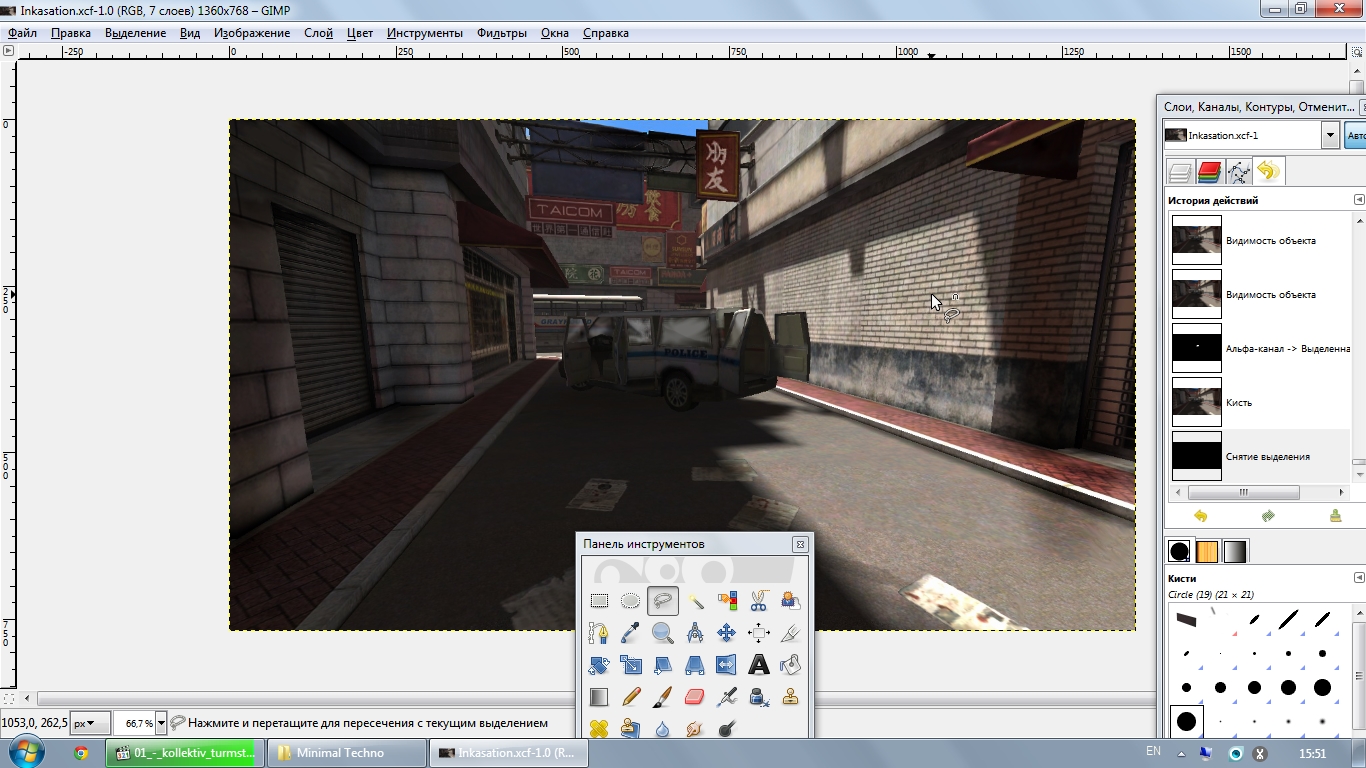The height and width of the screenshot is (768, 1366).
Task: Pick the Scissors Select tool
Action: point(759,601)
